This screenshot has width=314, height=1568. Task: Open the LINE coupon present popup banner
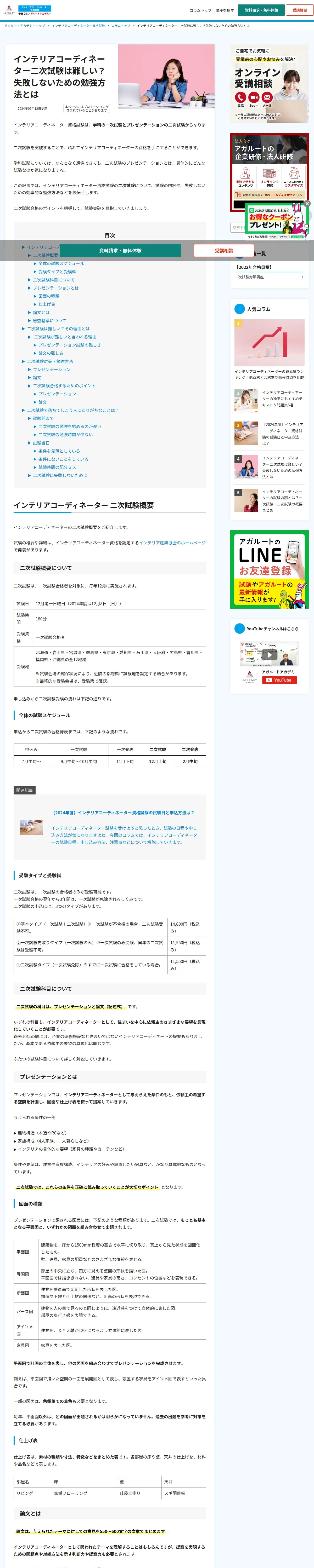277,222
